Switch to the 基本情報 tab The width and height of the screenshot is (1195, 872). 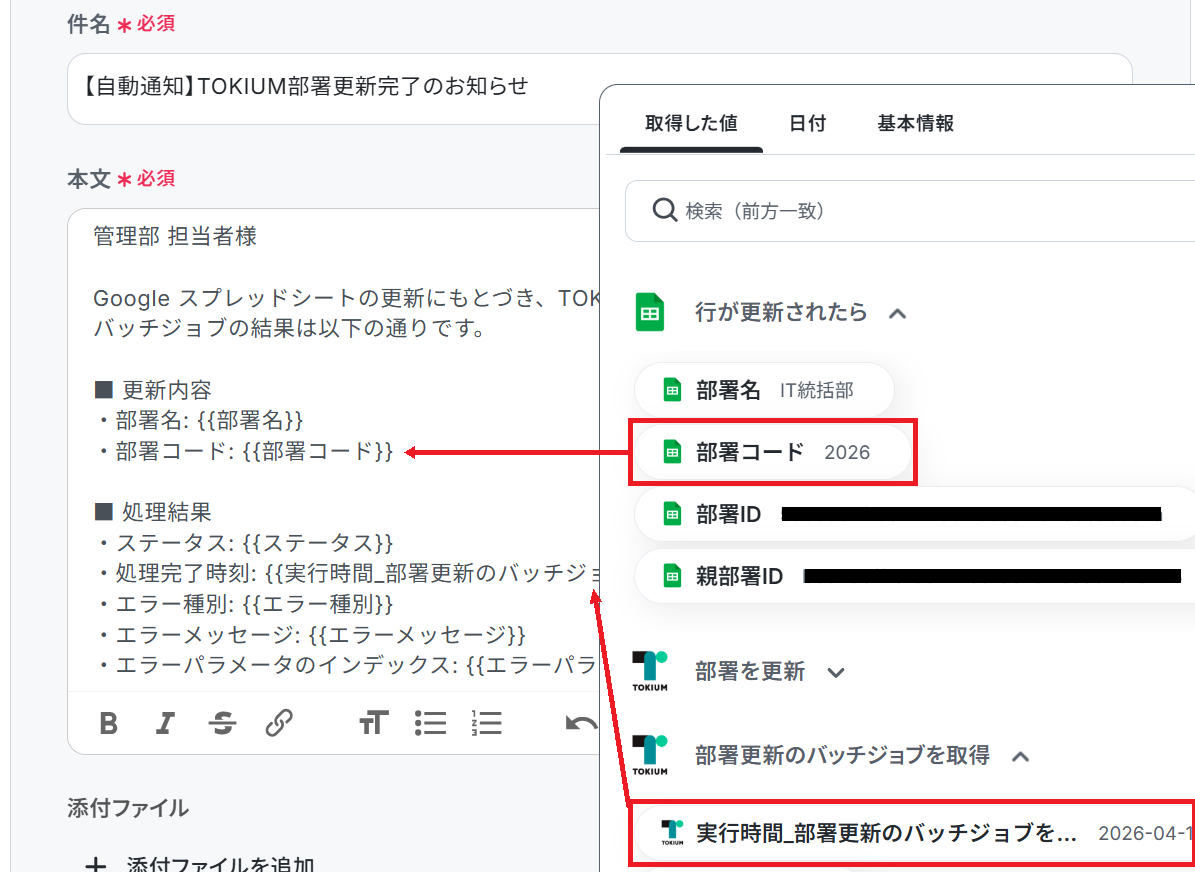pos(915,123)
